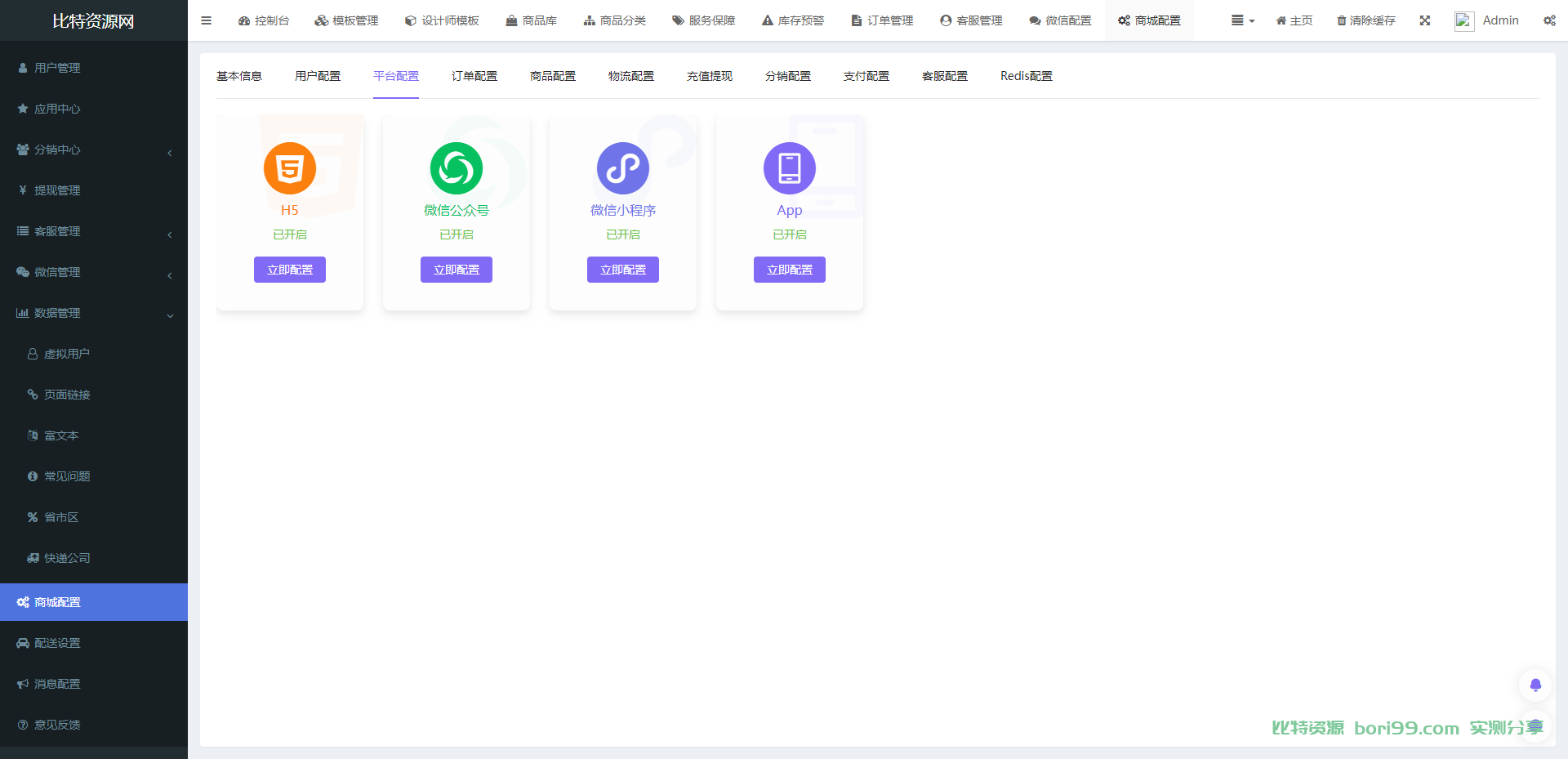Switch to the 分销配置 tab

pos(788,76)
